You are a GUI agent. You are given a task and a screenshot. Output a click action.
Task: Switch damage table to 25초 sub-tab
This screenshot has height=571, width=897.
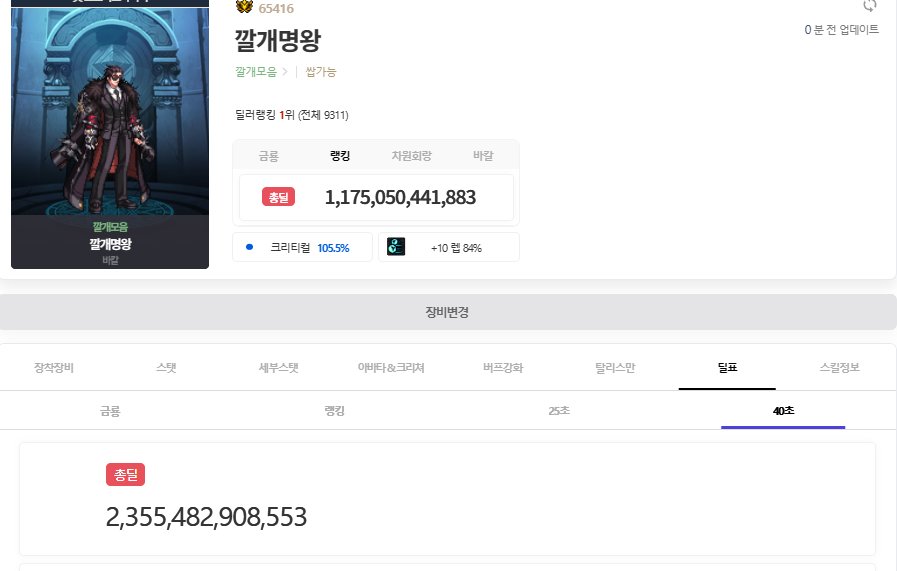pyautogui.click(x=559, y=411)
